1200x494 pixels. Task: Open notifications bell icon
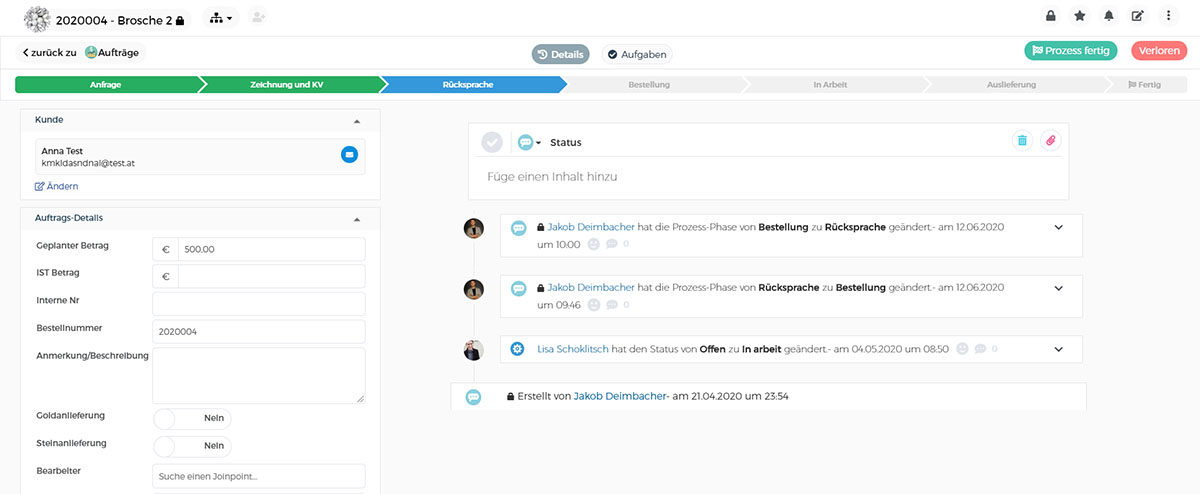coord(1108,16)
